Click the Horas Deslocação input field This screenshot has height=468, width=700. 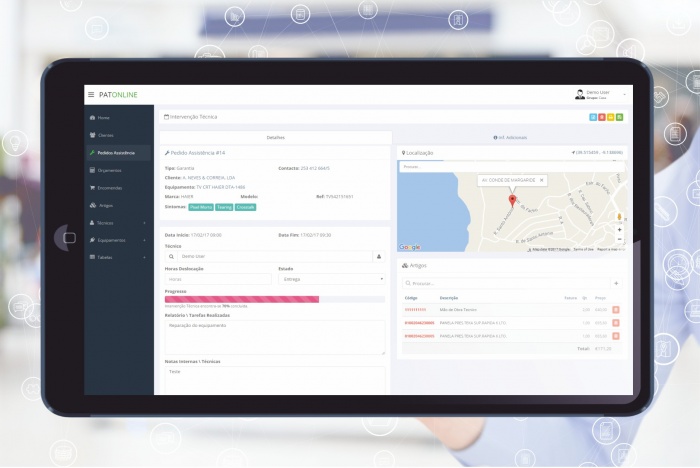tap(217, 279)
